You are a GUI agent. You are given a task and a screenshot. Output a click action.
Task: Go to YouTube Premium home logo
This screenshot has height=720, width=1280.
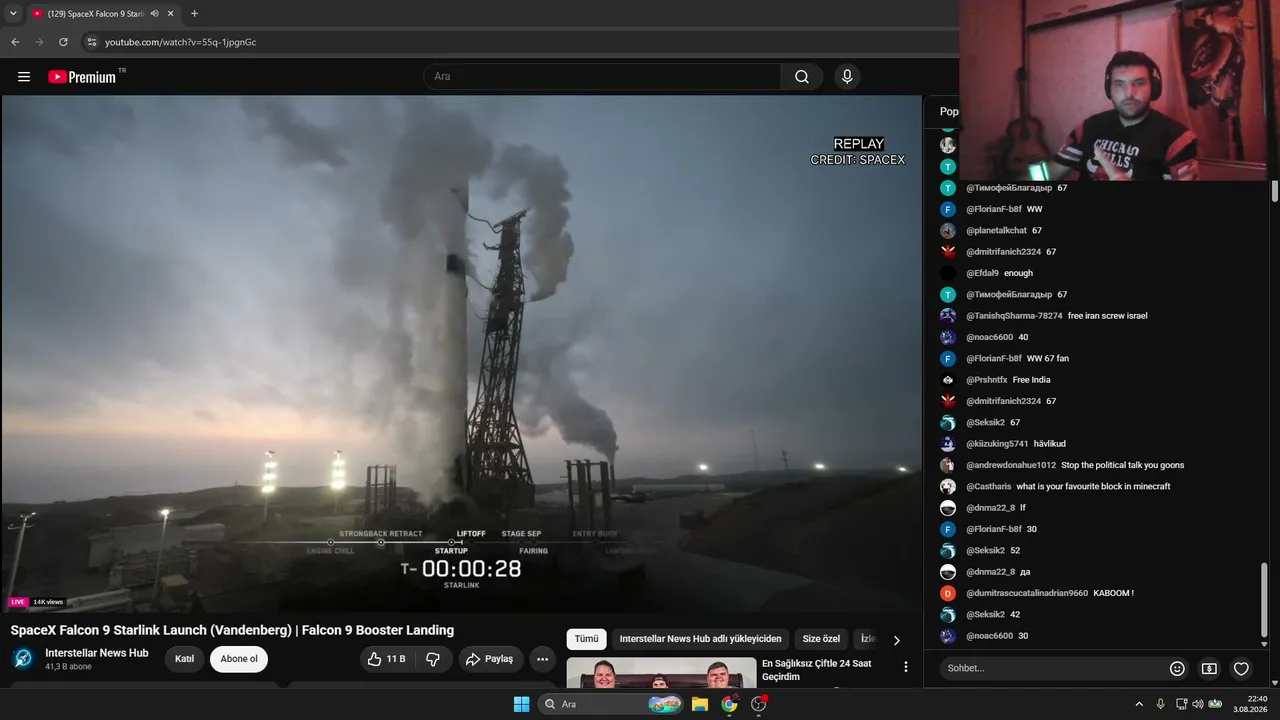[82, 77]
